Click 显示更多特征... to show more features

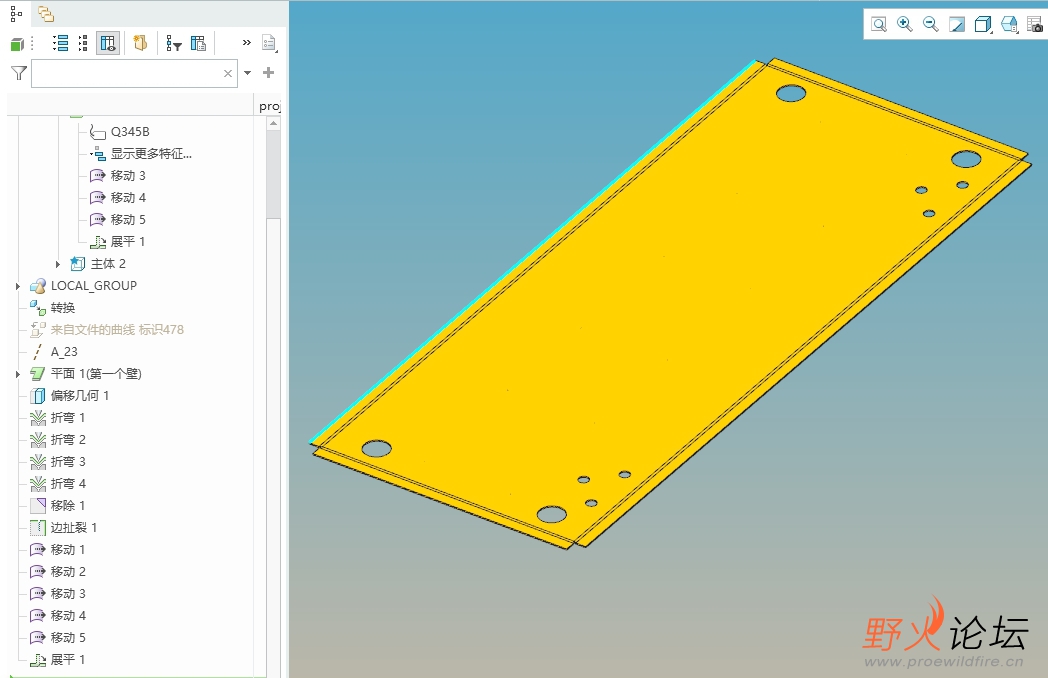click(150, 154)
